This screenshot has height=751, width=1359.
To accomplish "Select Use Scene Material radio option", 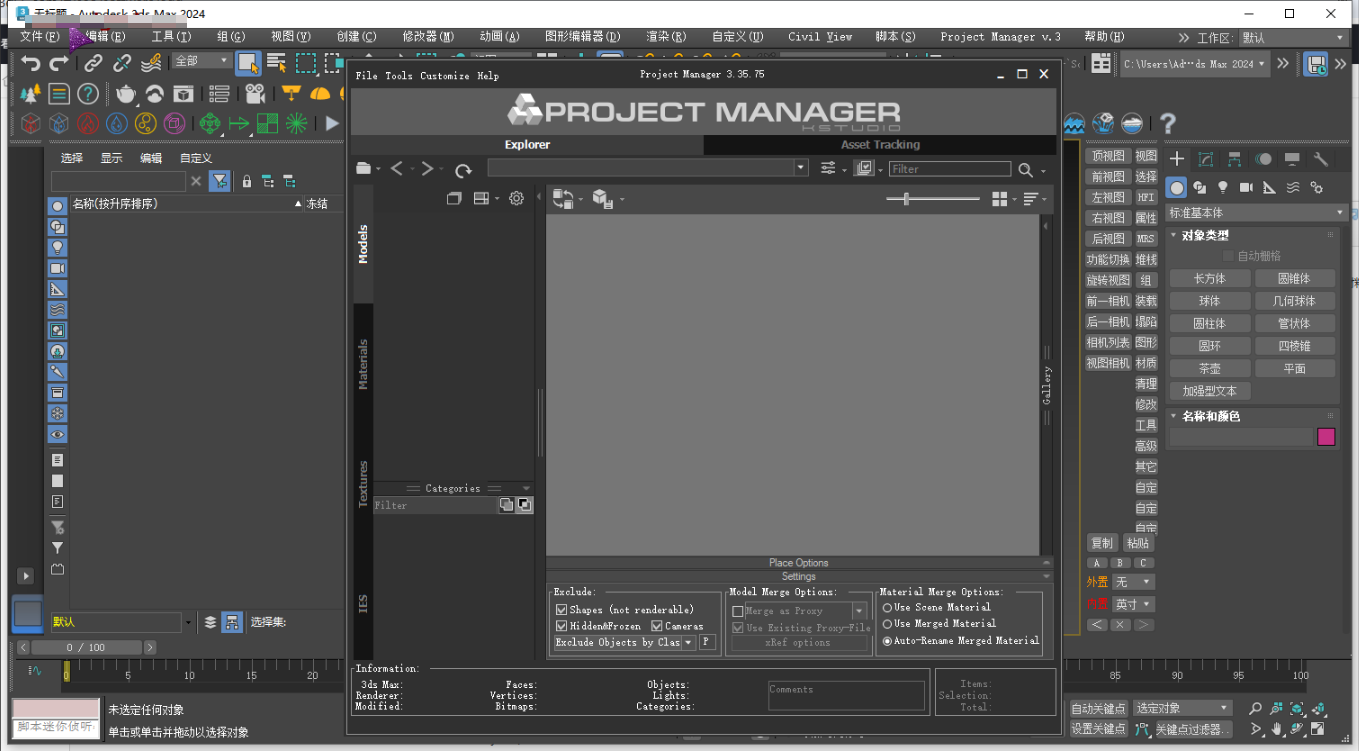I will (x=887, y=607).
